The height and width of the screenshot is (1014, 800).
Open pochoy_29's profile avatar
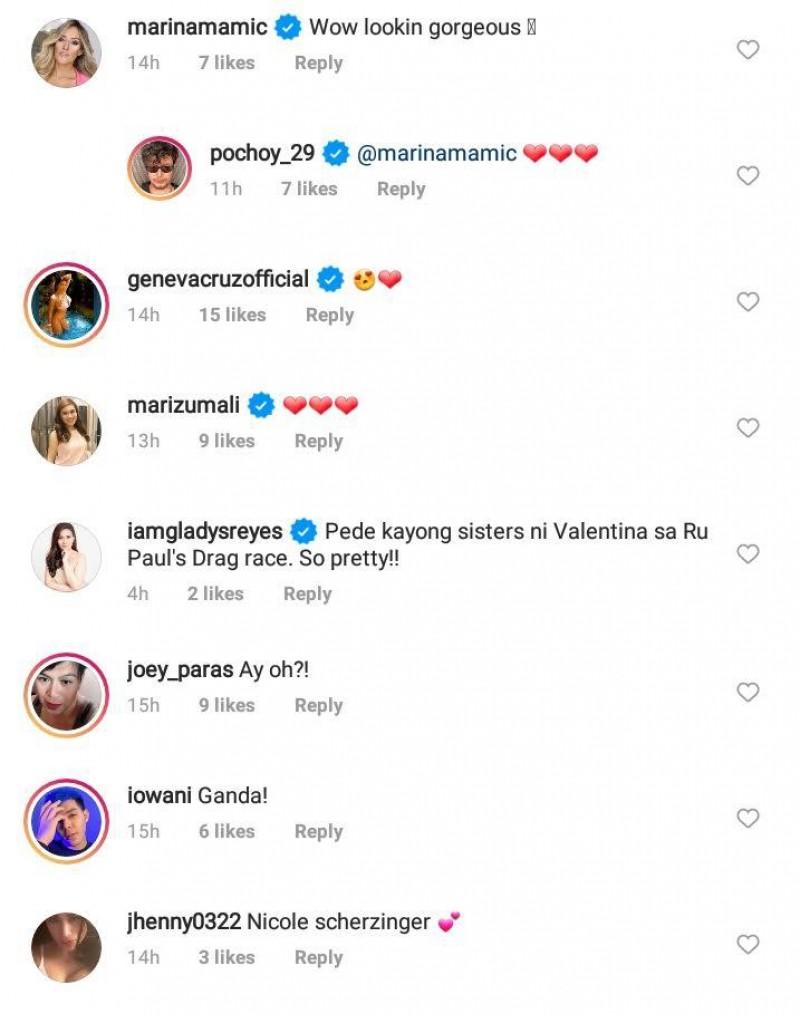click(x=160, y=168)
